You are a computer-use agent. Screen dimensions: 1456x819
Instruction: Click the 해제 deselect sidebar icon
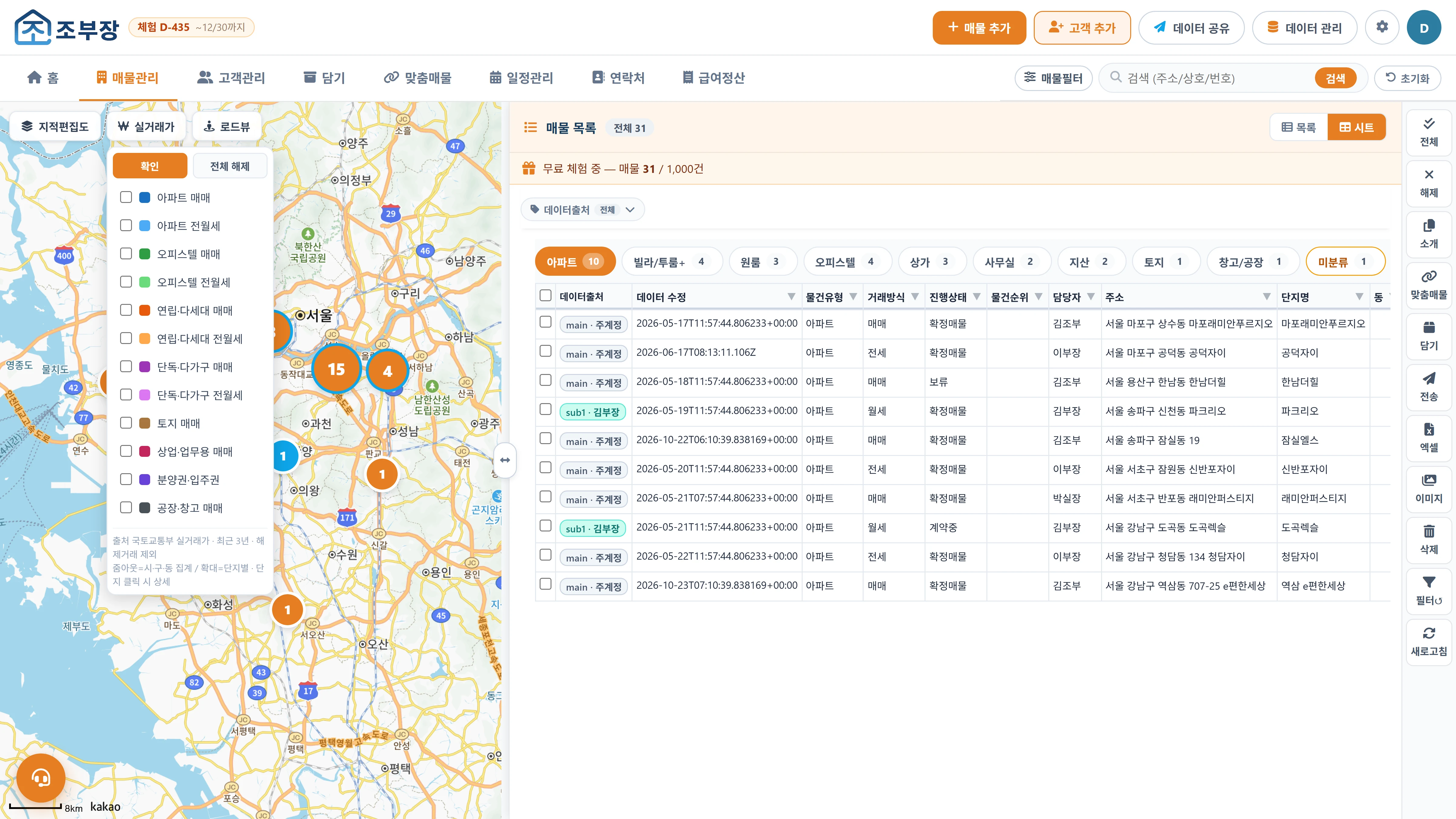click(x=1429, y=183)
